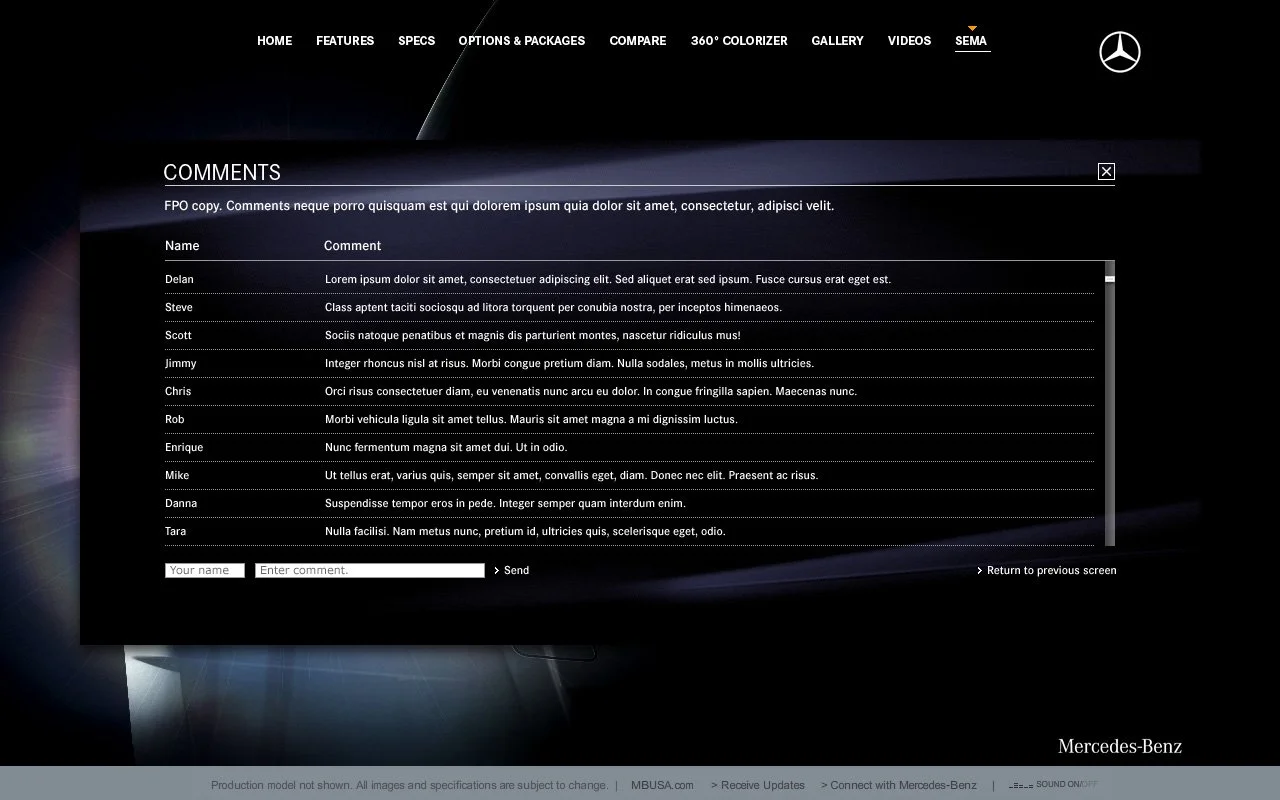The height and width of the screenshot is (800, 1280).
Task: Select the name Jimmy in the list
Action: pyautogui.click(x=181, y=363)
